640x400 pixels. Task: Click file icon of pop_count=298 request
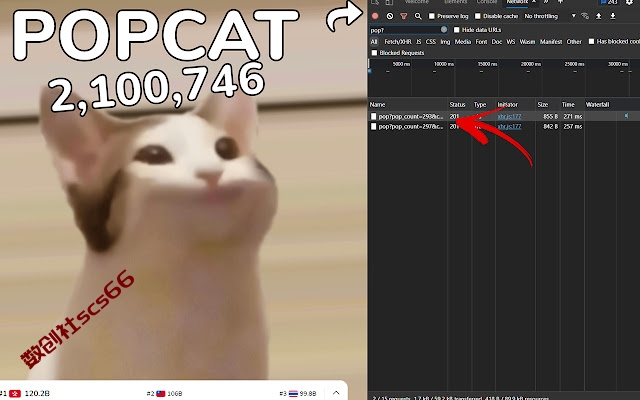[373, 116]
